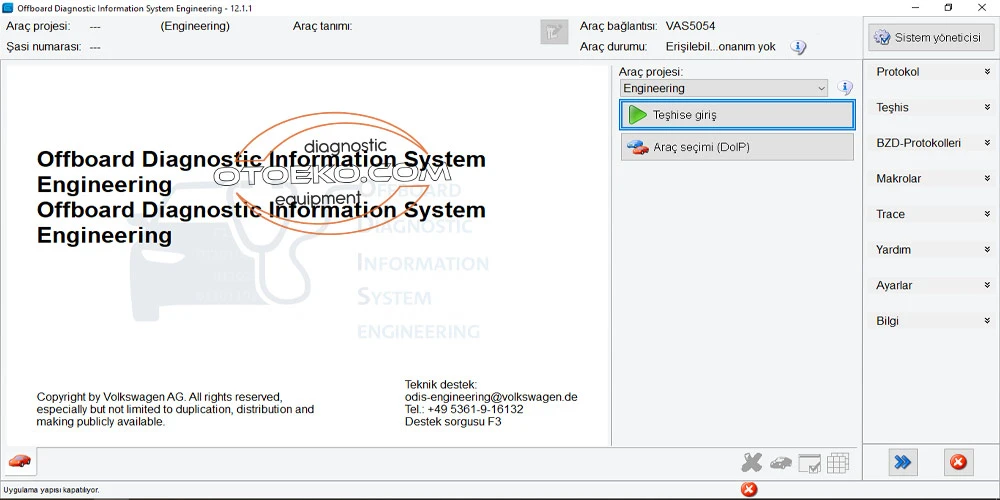Click the red X exit button in side panel
Image resolution: width=1000 pixels, height=500 pixels.
(x=958, y=462)
